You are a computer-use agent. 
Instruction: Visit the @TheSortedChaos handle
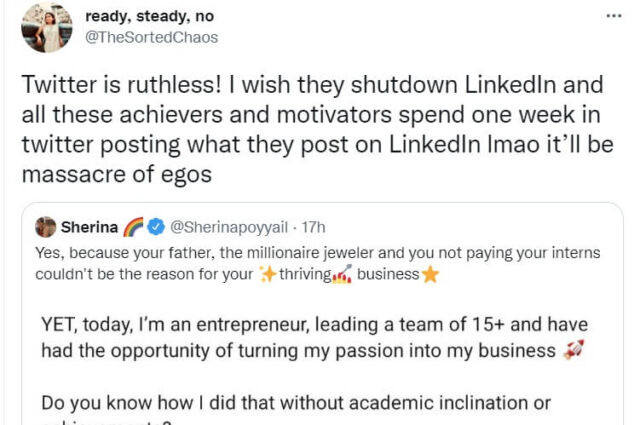coord(151,37)
